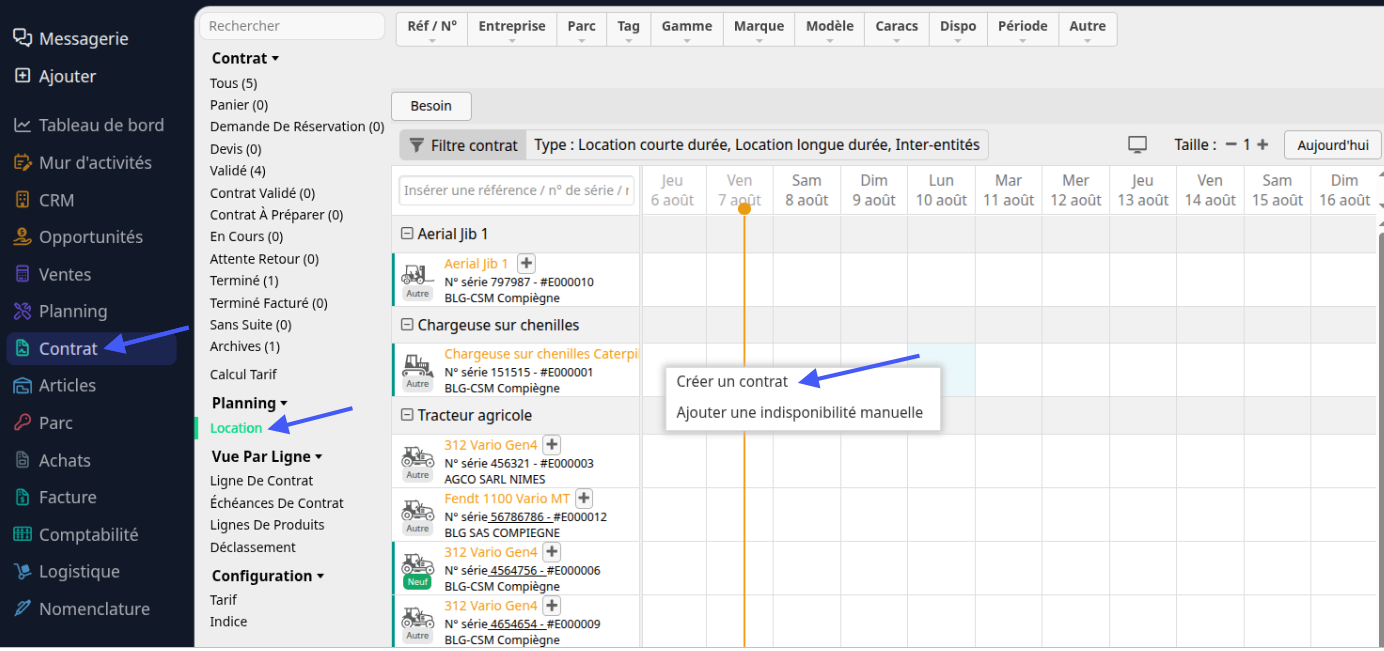The image size is (1384, 651).
Task: Choose Ajouter une indisponibilité manuelle
Action: [x=800, y=412]
